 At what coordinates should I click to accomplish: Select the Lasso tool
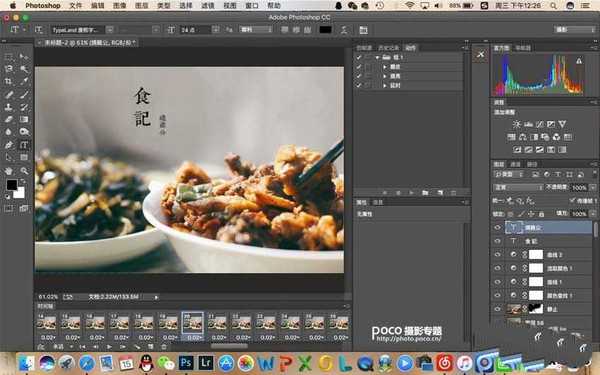click(8, 69)
